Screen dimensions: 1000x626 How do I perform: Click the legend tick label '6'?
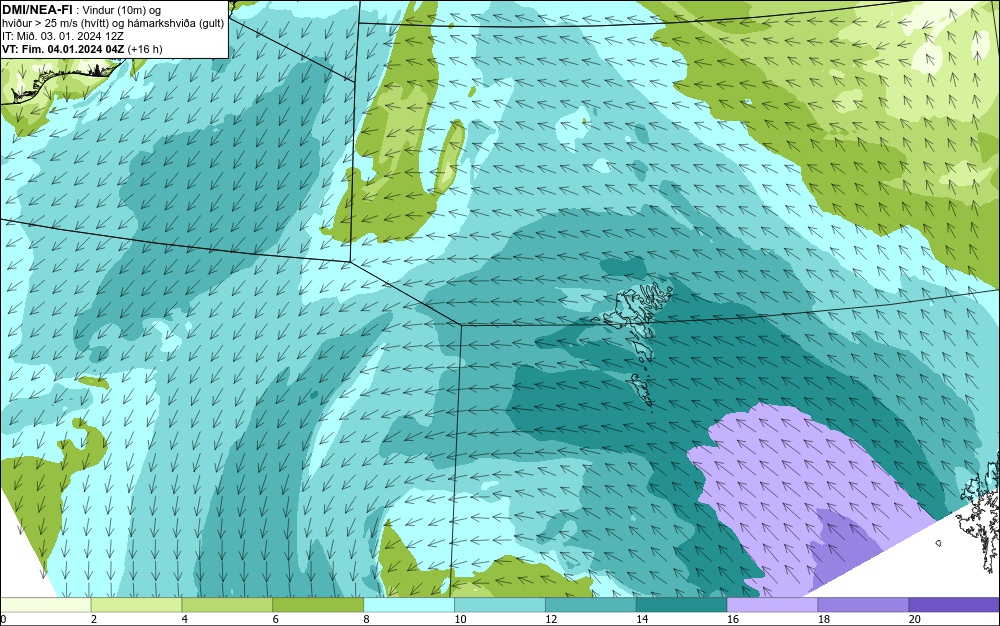(276, 619)
